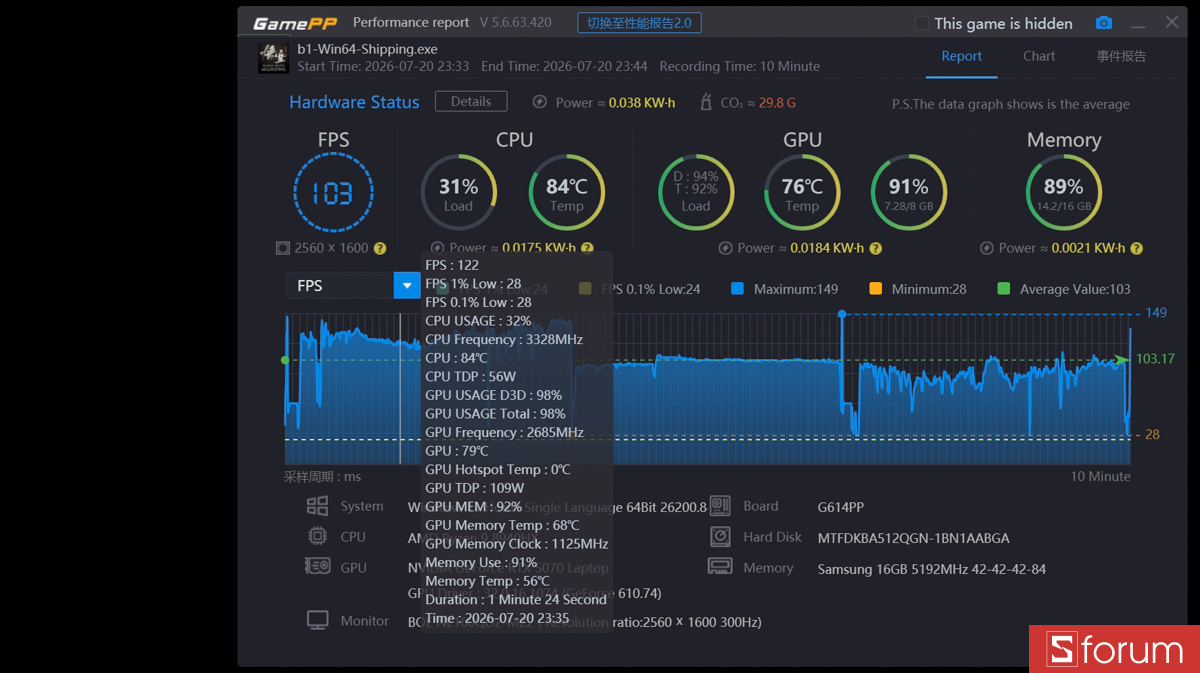1200x673 pixels.
Task: Click memory value Samsung 16GB 5192MHz
Action: click(x=932, y=569)
